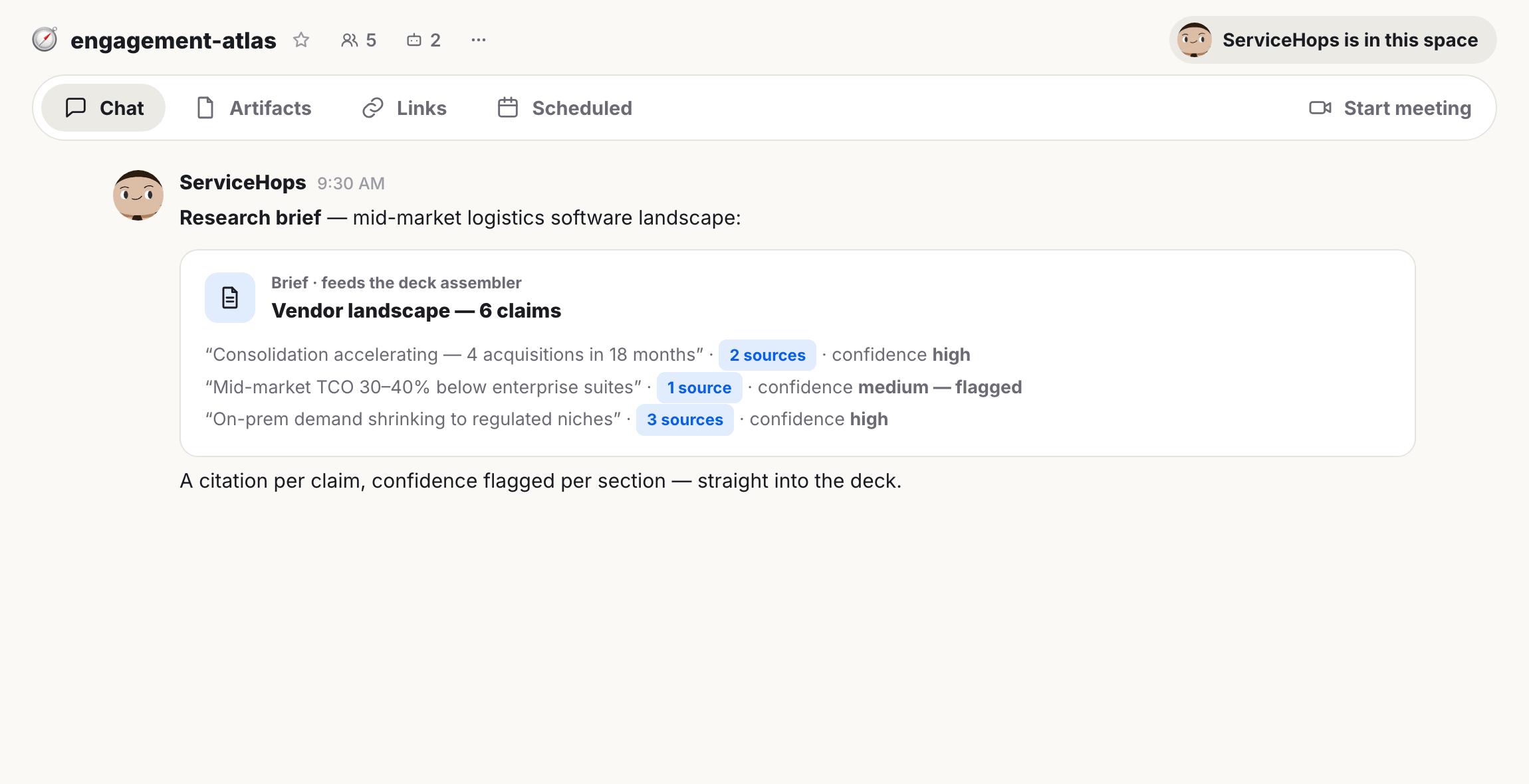
Task: Click the Links tab chain icon
Action: (x=373, y=108)
